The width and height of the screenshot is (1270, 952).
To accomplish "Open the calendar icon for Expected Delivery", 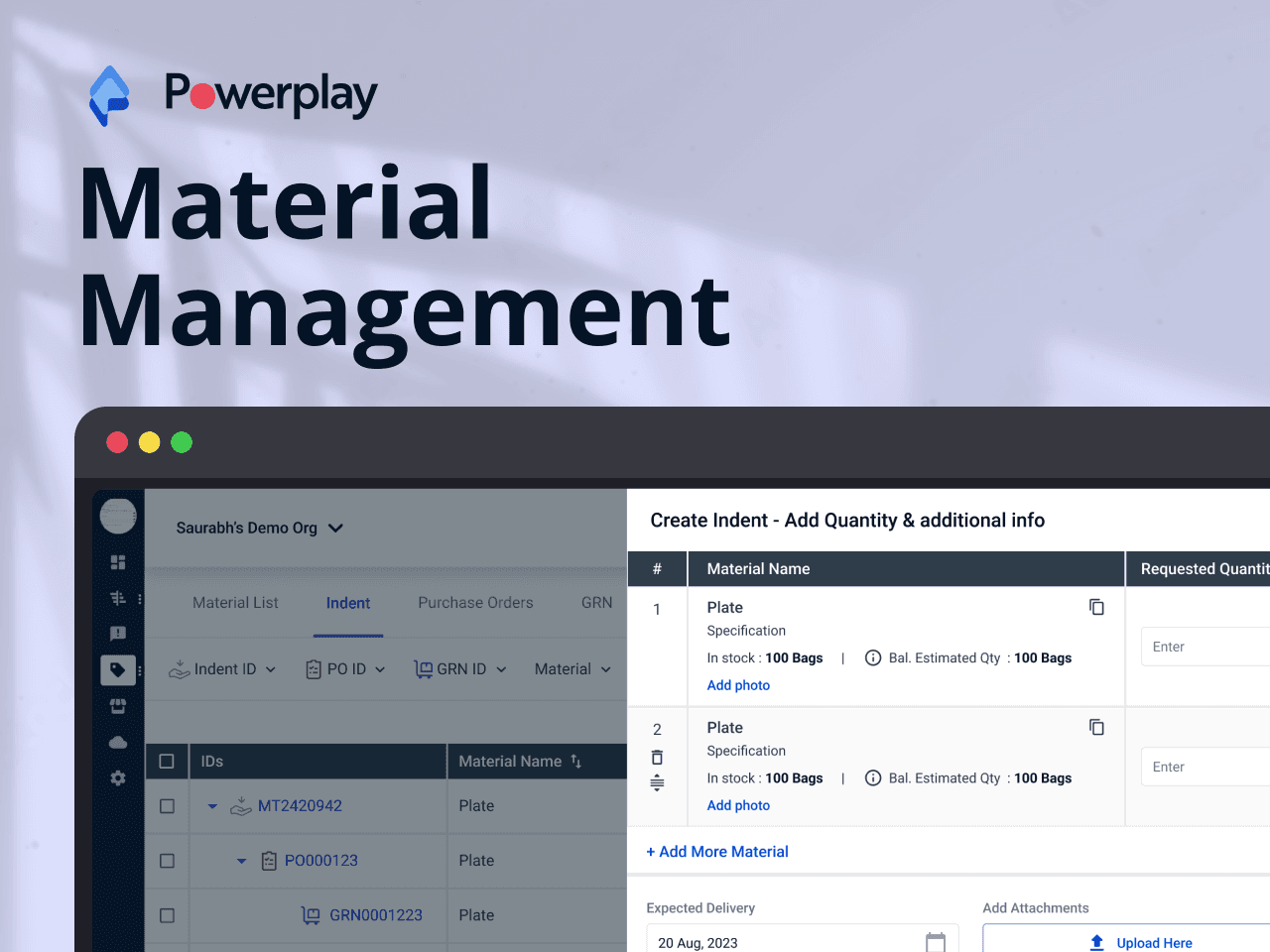I will tap(936, 942).
